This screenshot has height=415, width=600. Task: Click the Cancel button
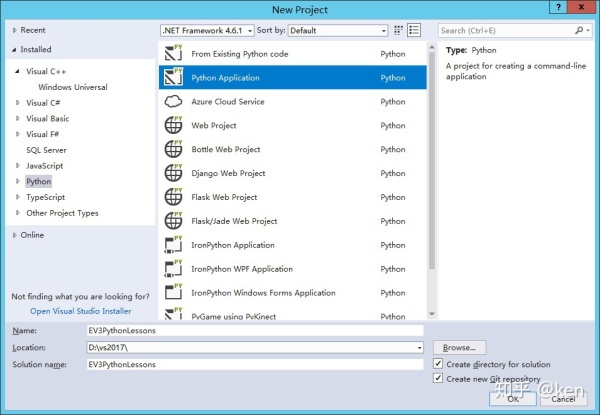(563, 399)
